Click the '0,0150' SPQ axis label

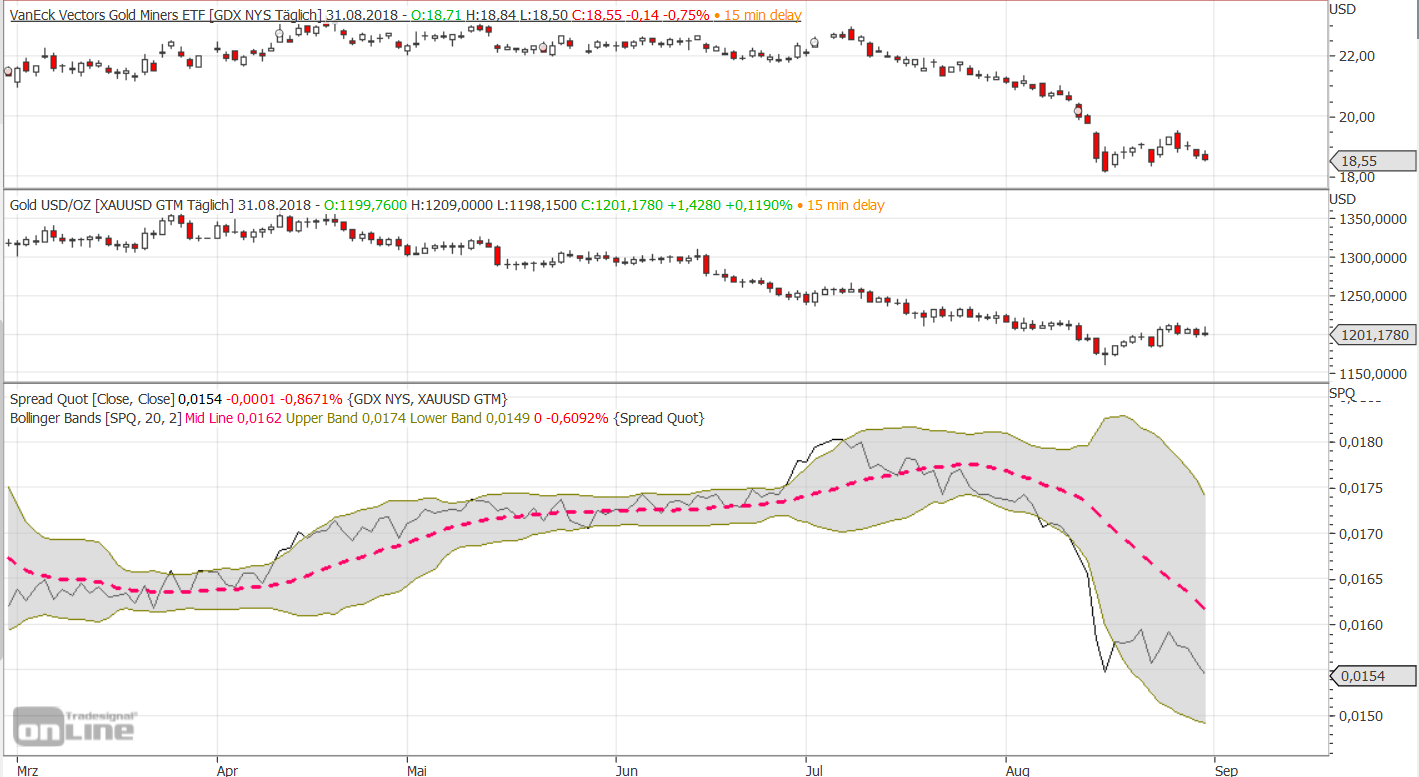point(1362,717)
